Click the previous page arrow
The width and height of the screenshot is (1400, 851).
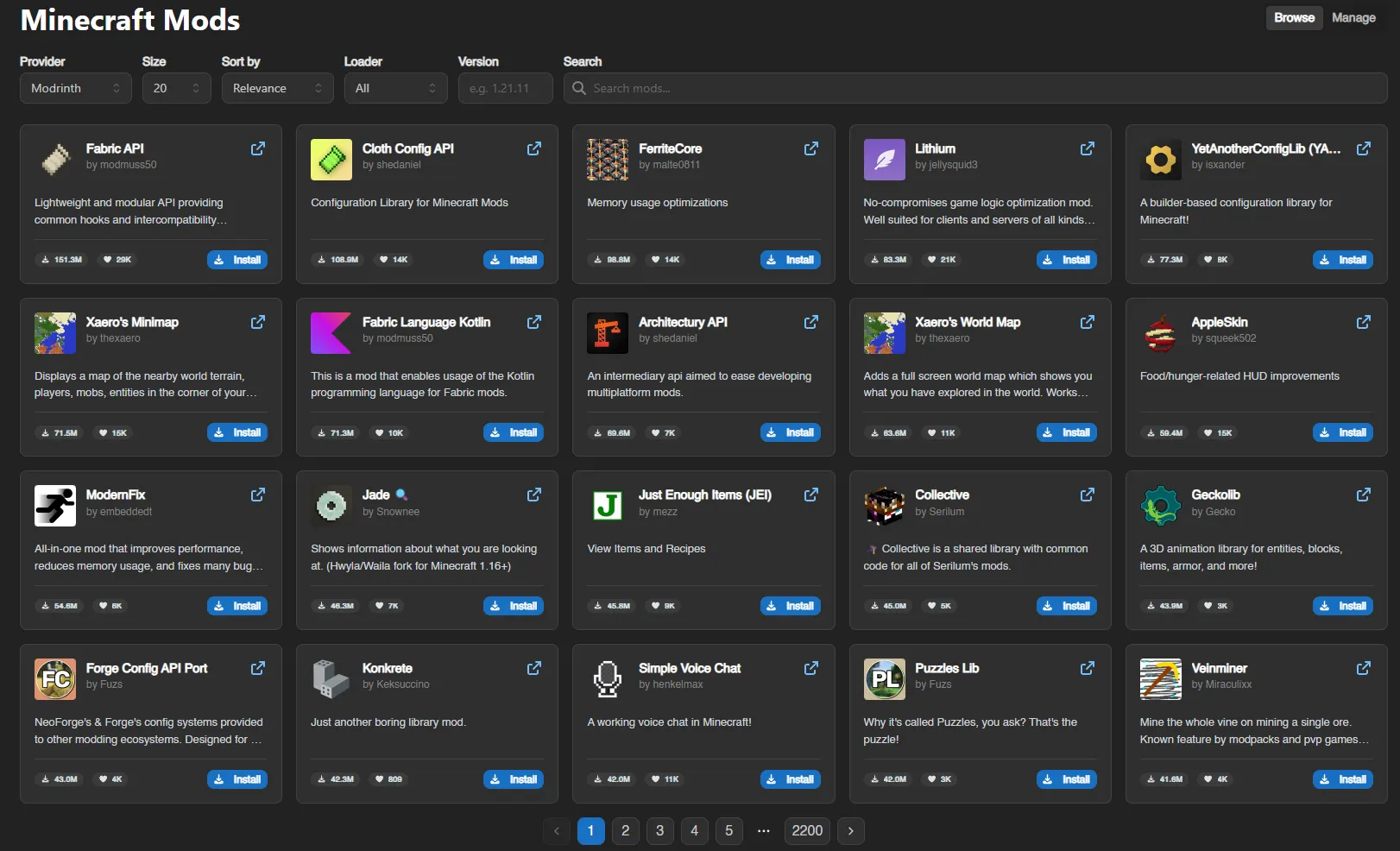tap(557, 830)
